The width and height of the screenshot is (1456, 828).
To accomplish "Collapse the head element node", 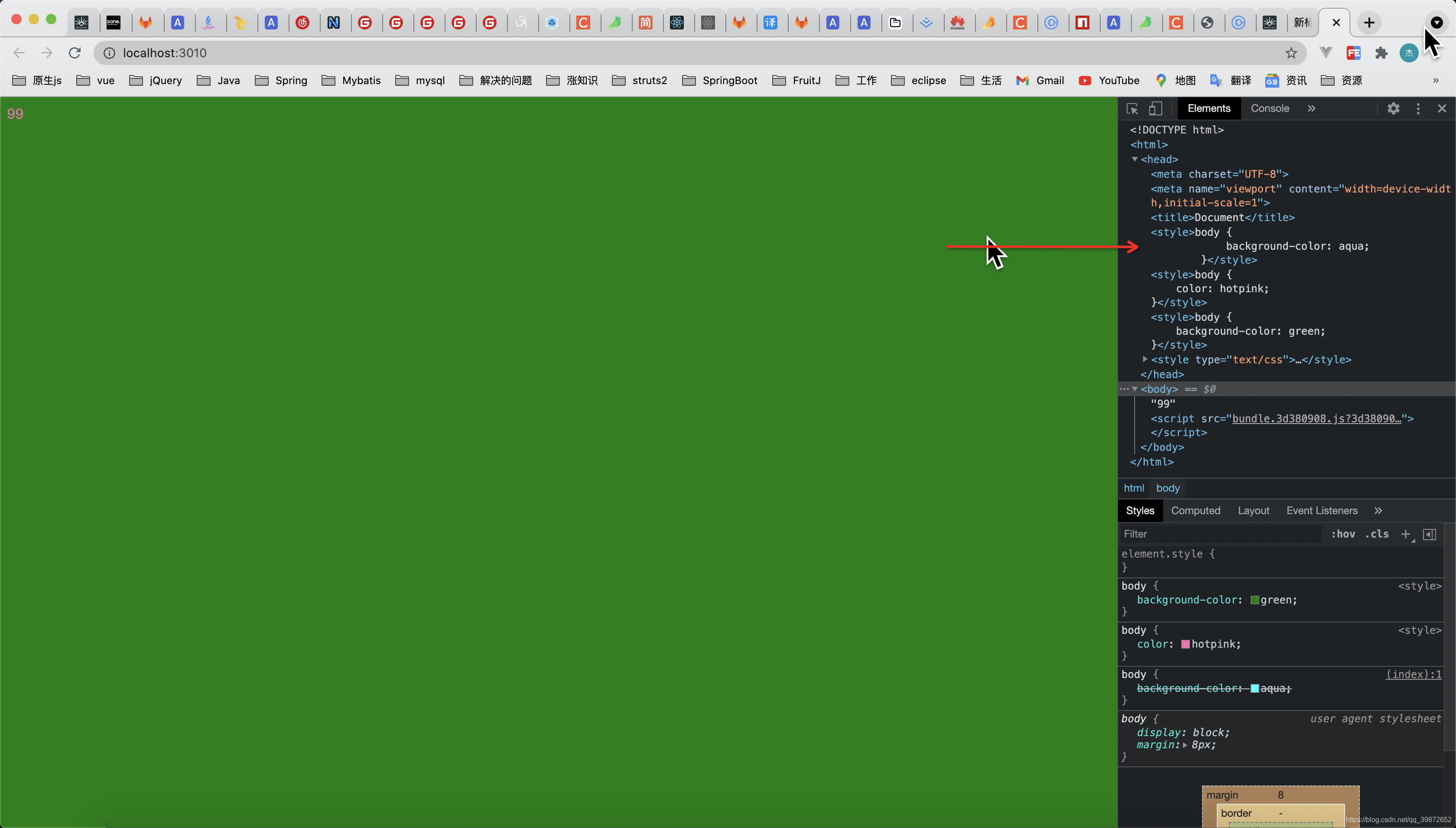I will coord(1134,159).
